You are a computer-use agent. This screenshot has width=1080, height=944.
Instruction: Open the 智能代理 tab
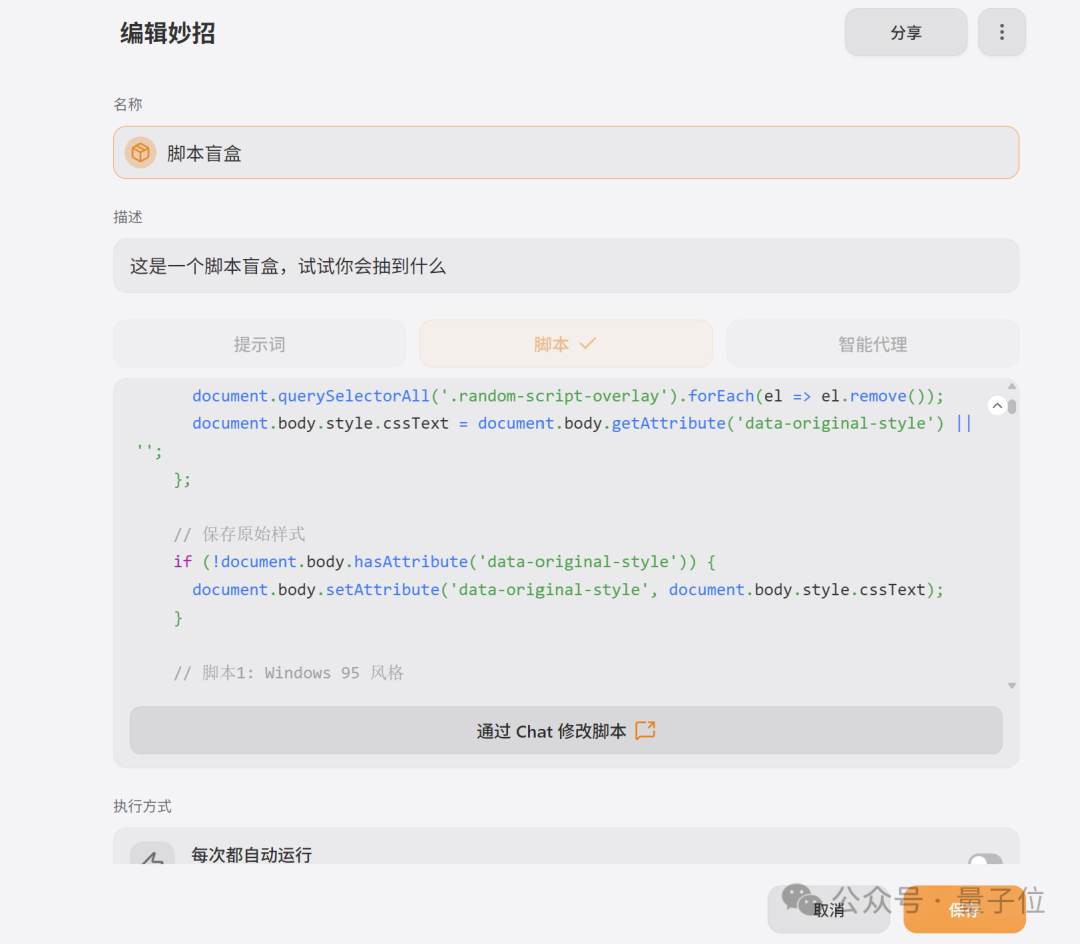pyautogui.click(x=873, y=344)
